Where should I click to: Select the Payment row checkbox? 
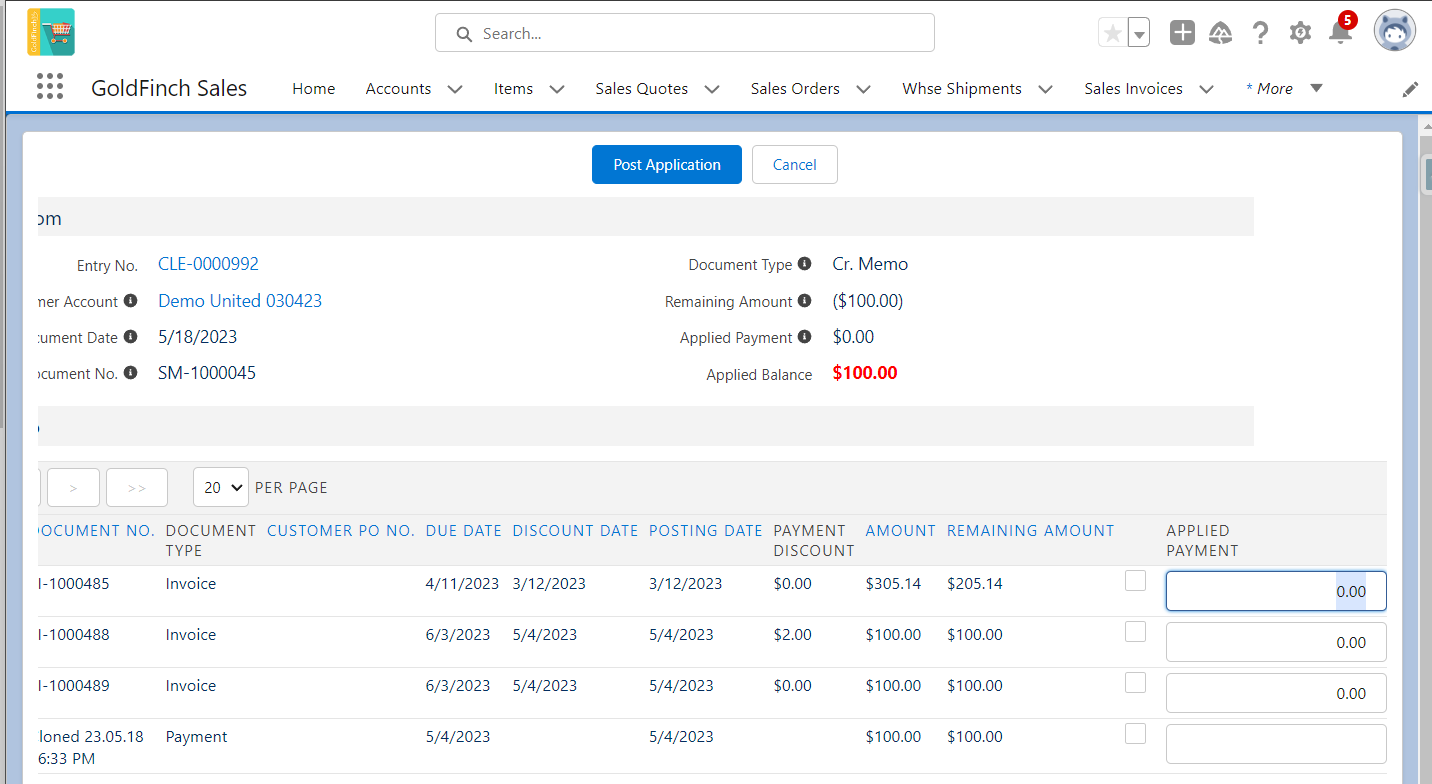coord(1135,734)
